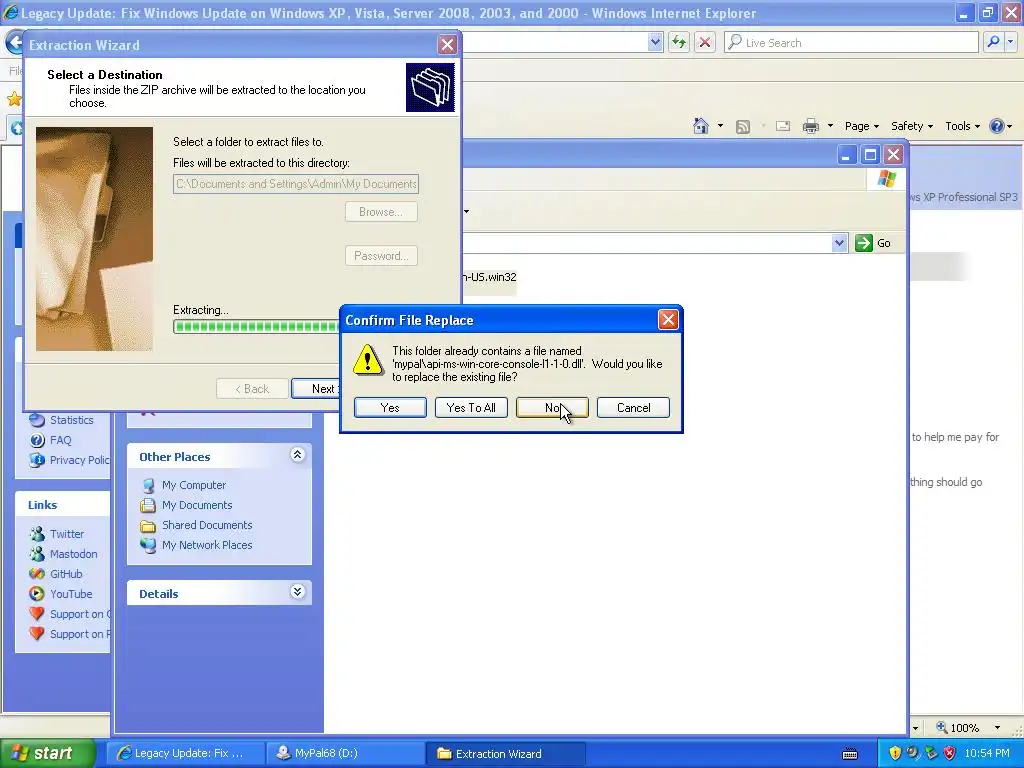Open the Print dropdown arrow

(830, 126)
